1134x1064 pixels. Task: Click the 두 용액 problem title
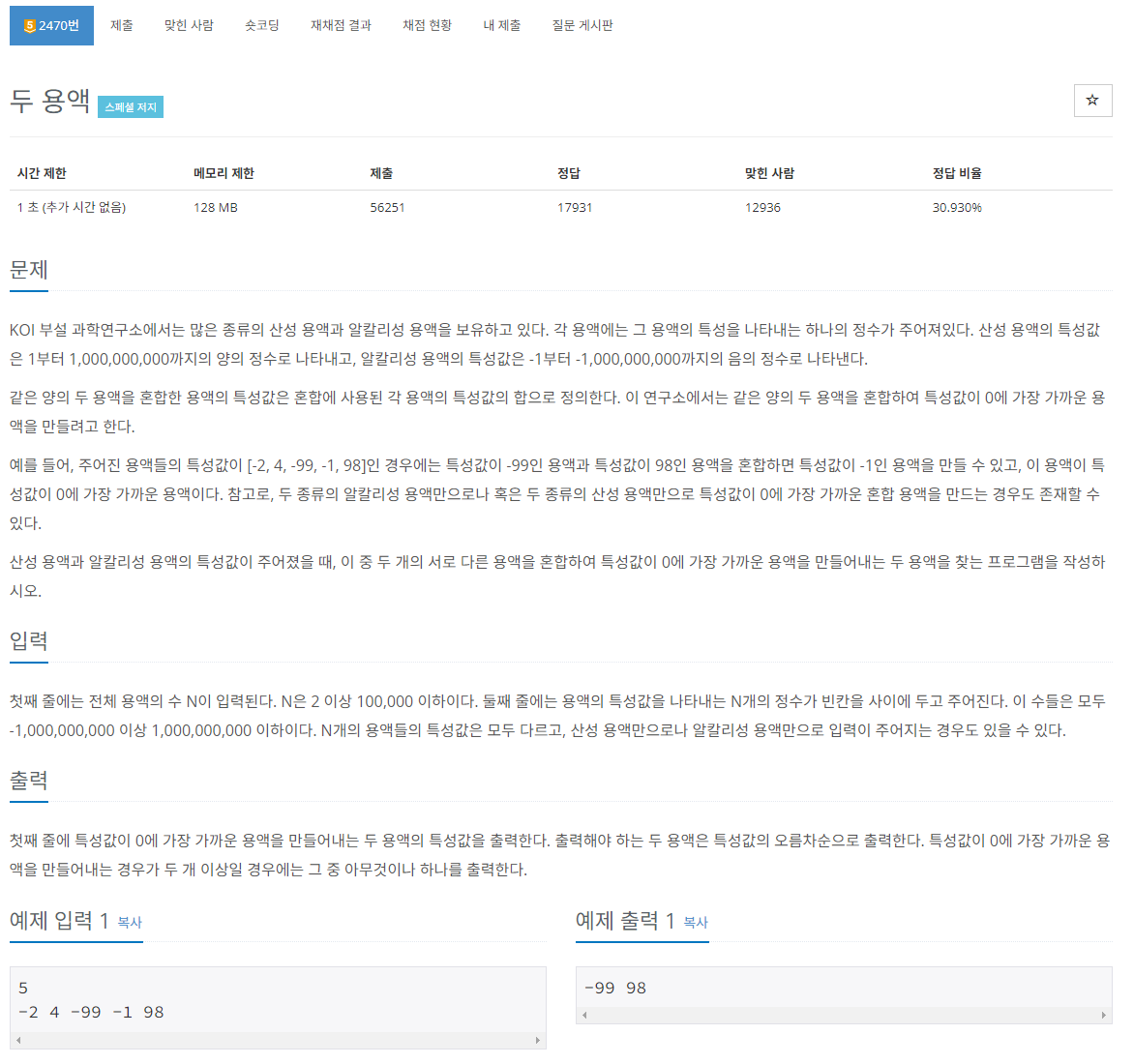(50, 102)
